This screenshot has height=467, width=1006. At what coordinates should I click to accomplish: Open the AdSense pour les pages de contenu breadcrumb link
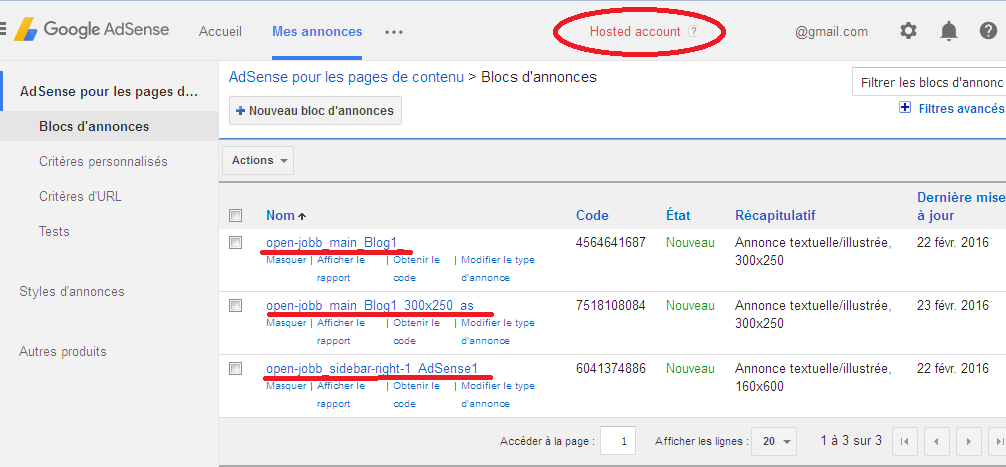[x=346, y=78]
